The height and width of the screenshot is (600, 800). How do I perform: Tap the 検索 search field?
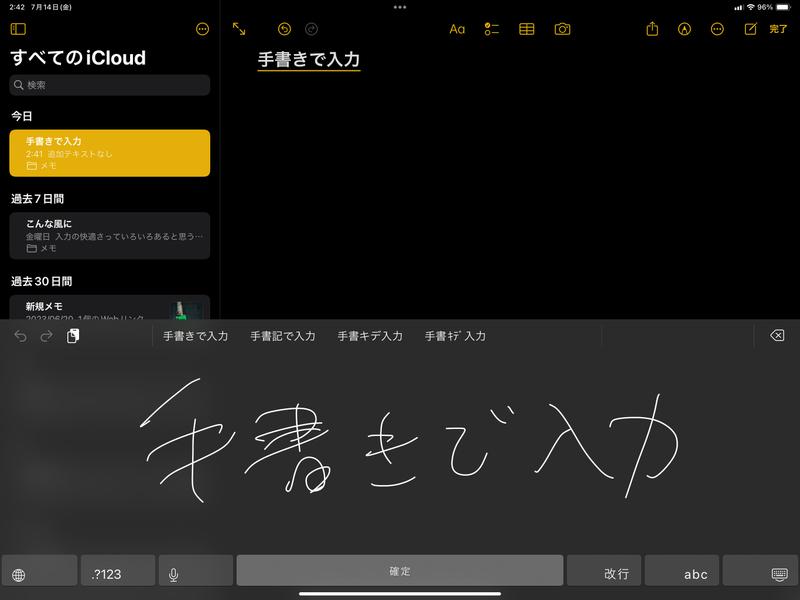click(x=110, y=86)
